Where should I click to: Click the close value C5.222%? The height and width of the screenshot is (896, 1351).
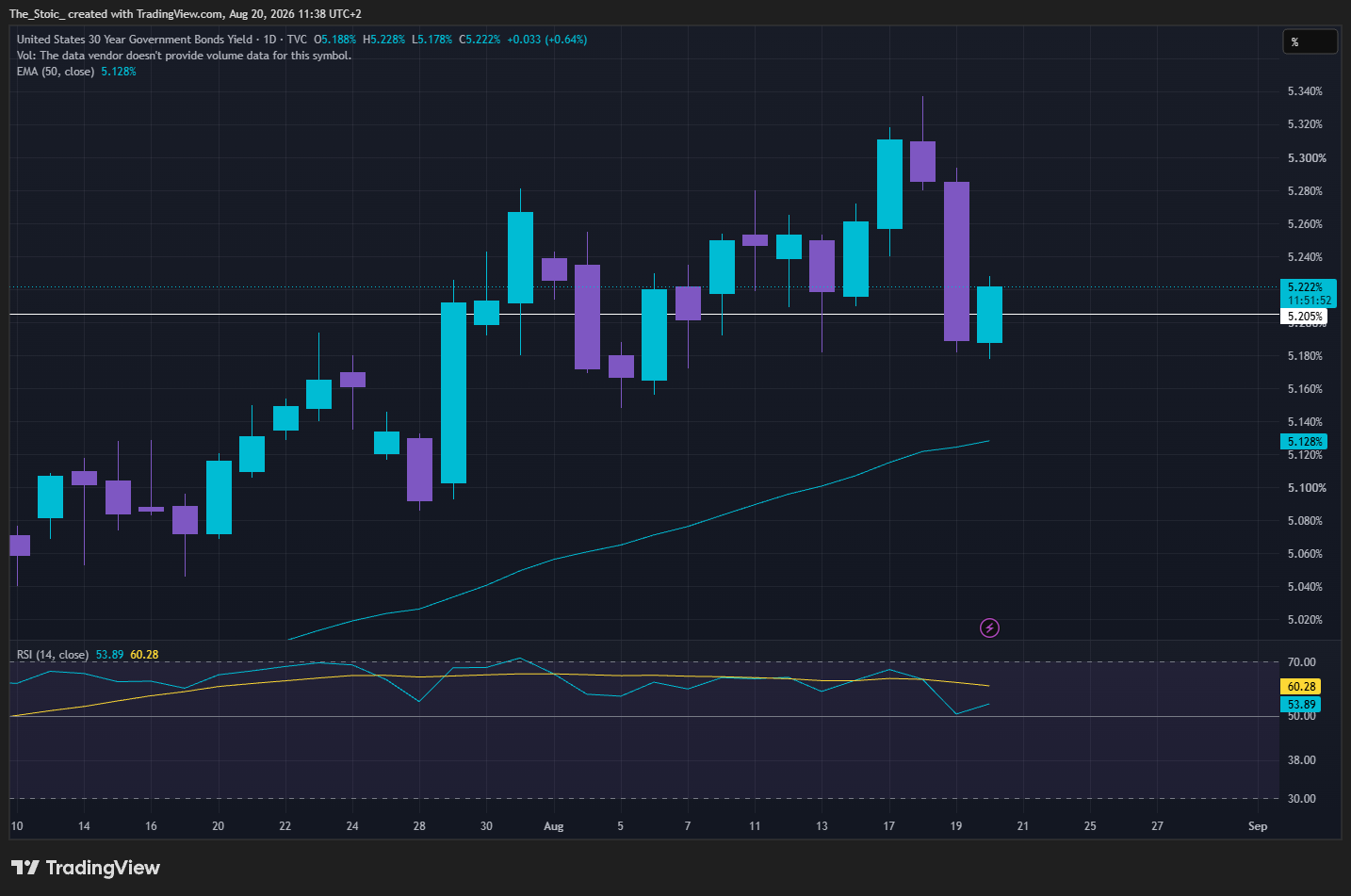pyautogui.click(x=480, y=40)
